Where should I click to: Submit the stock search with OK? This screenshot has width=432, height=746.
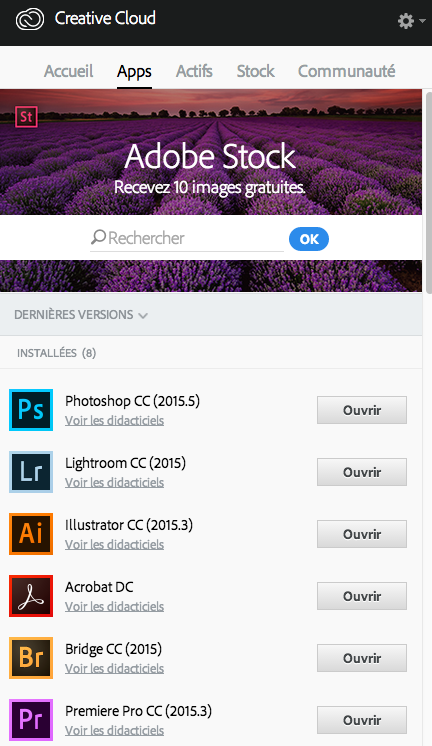pyautogui.click(x=309, y=239)
